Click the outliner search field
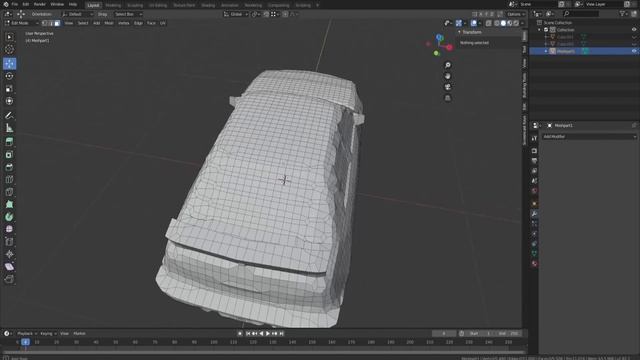The width and height of the screenshot is (640, 360). (582, 13)
